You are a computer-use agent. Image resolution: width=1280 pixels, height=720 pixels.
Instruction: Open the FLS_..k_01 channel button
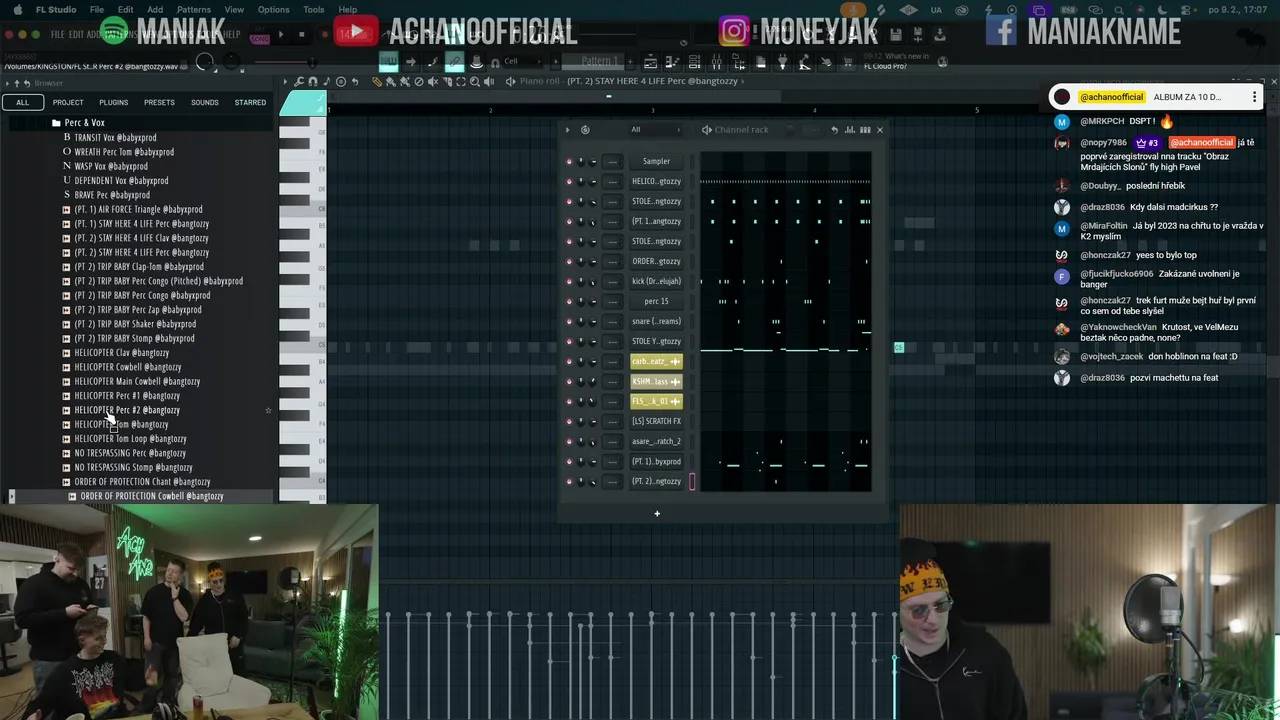(656, 401)
